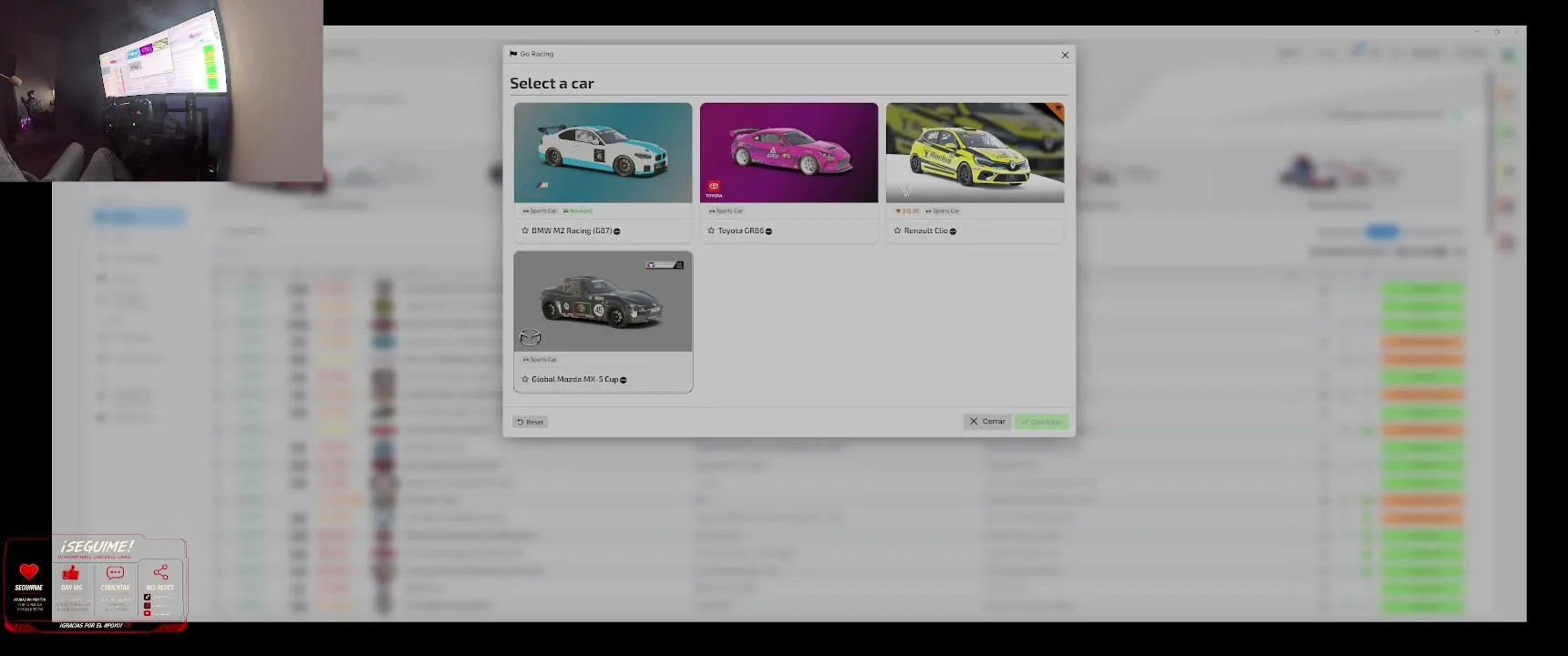Screen dimensions: 1568x656
Task: Click the 'Global Mazda MX-5 Cup' name text
Action: [574, 380]
